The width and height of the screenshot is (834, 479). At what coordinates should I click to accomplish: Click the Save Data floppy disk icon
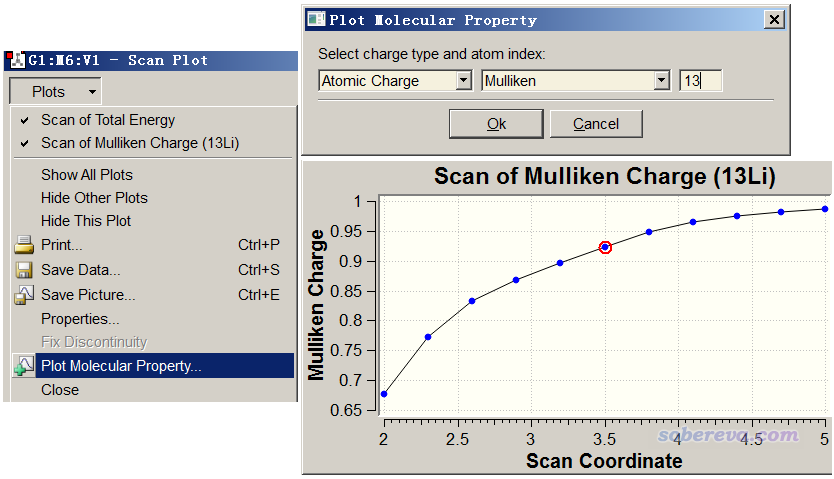tap(24, 270)
